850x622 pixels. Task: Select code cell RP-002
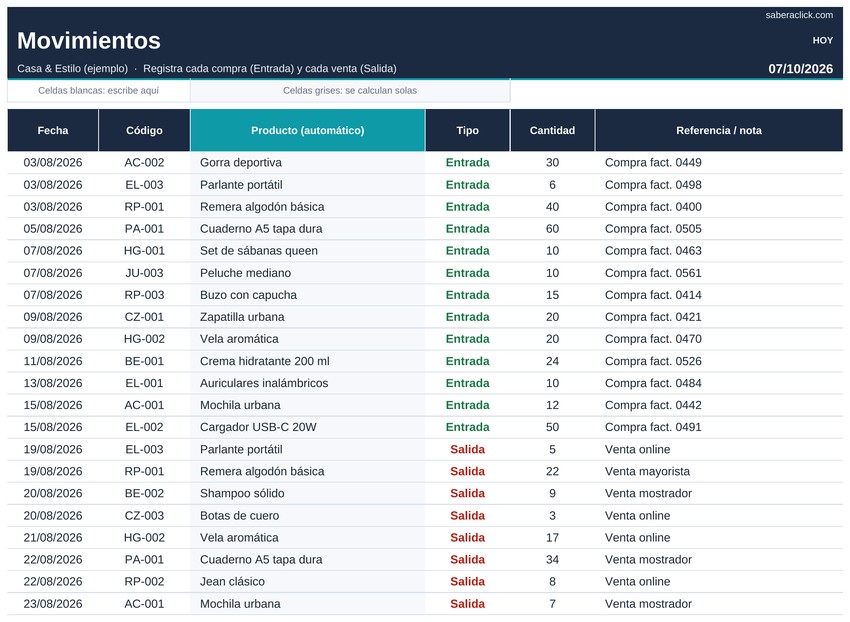pos(144,582)
